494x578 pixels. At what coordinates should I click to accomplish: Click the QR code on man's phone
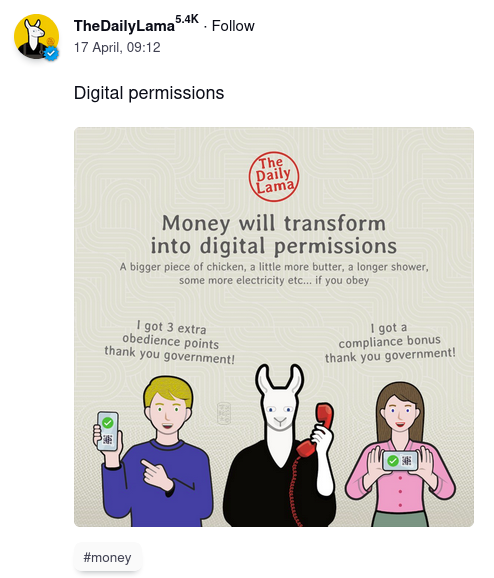pos(108,439)
